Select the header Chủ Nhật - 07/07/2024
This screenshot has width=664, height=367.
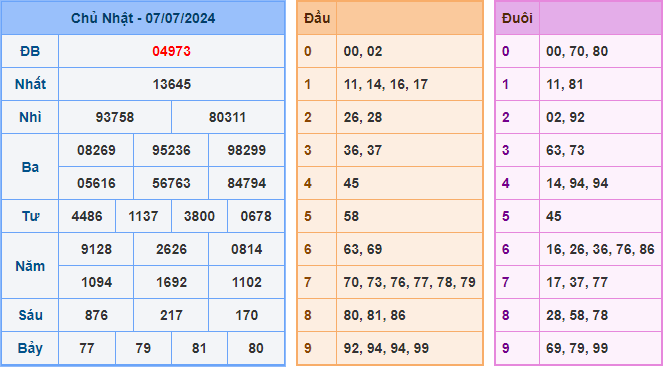(143, 18)
